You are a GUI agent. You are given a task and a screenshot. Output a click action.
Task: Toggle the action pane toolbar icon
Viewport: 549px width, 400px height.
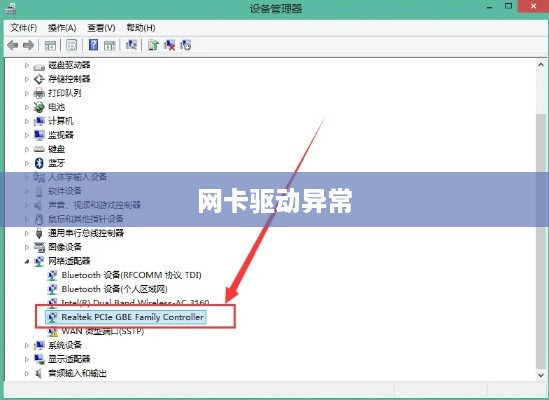tap(110, 45)
